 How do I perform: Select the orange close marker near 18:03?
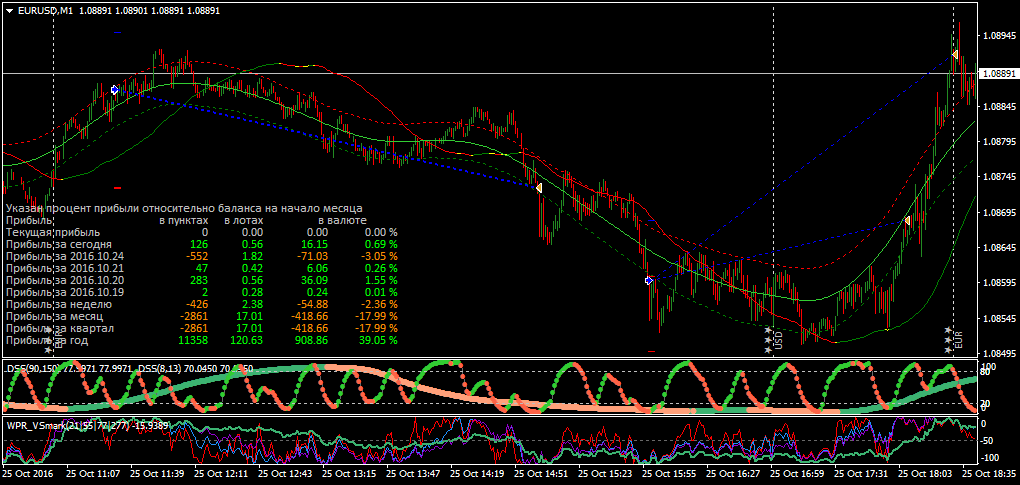[x=906, y=221]
